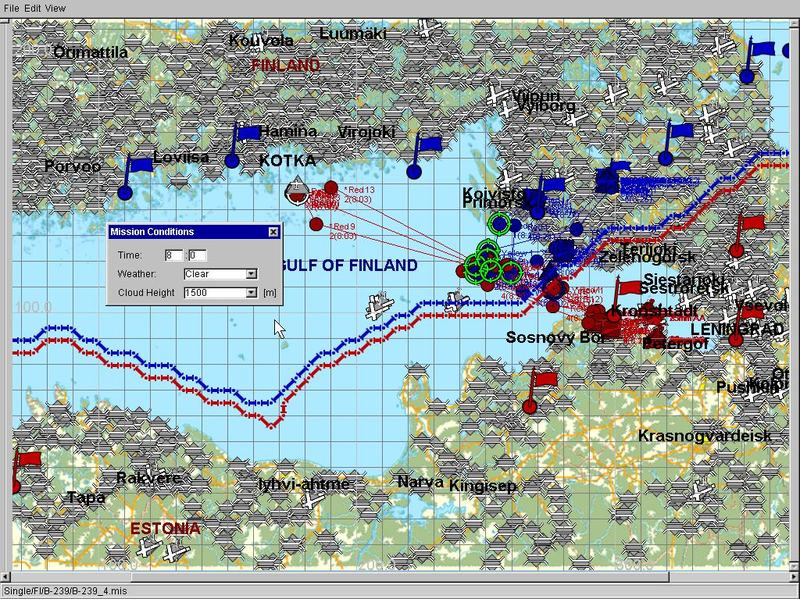The image size is (800, 599).
Task: Click the horizontal scrollbar thumb
Action: tap(400, 577)
